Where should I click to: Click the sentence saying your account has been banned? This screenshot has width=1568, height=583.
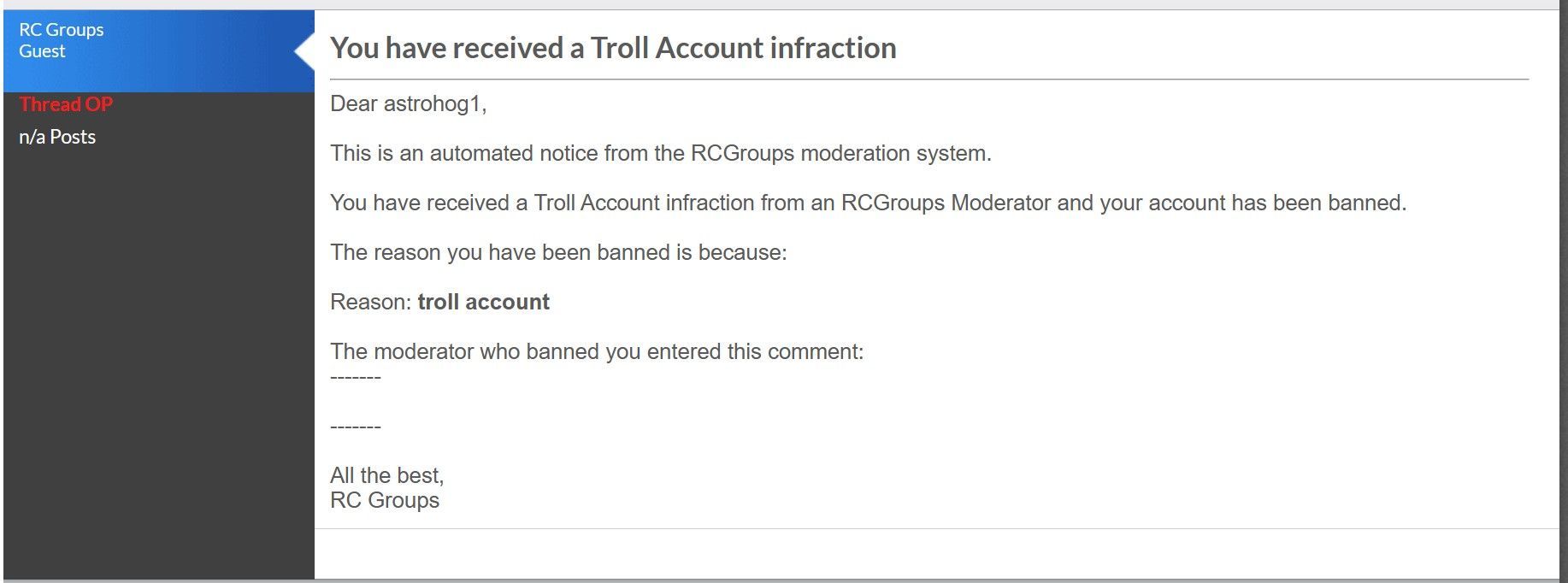(x=868, y=203)
